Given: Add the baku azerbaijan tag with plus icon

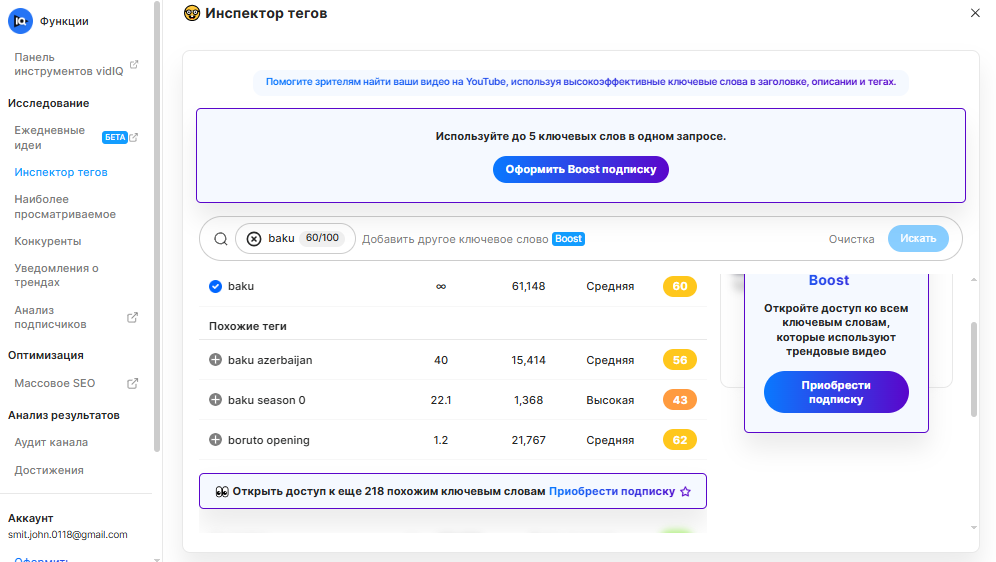Looking at the screenshot, I should point(215,360).
